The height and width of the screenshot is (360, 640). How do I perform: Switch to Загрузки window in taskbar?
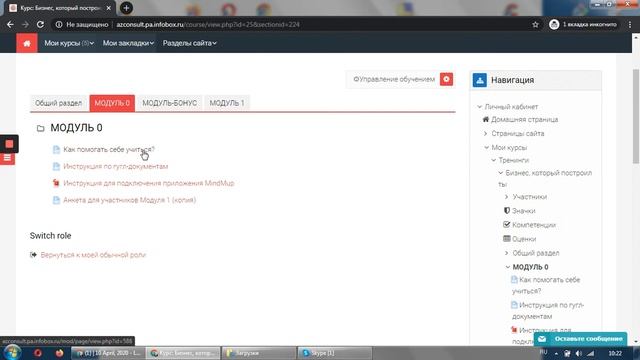[259, 353]
